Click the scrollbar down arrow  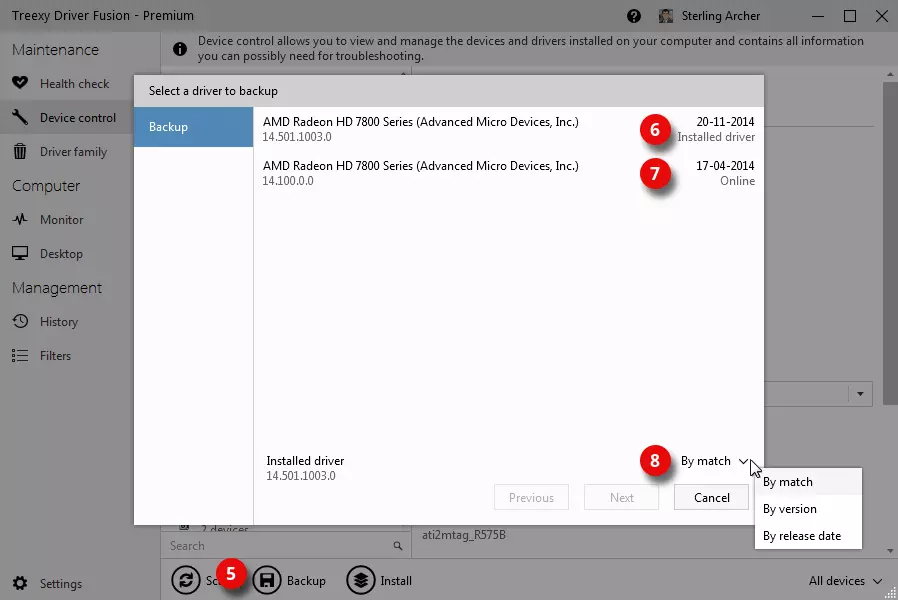(x=890, y=551)
